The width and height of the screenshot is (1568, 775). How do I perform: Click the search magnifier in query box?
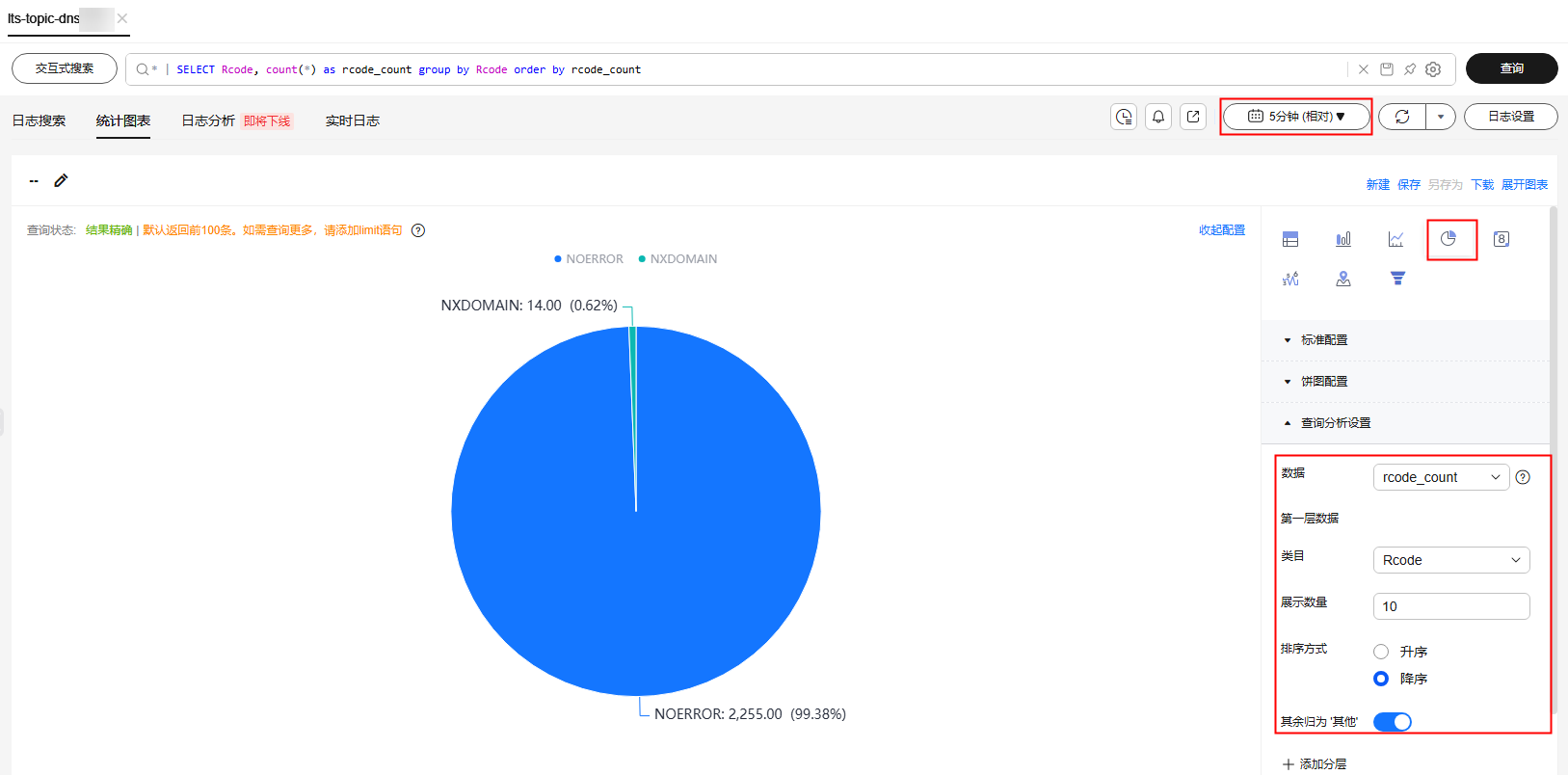pos(143,69)
